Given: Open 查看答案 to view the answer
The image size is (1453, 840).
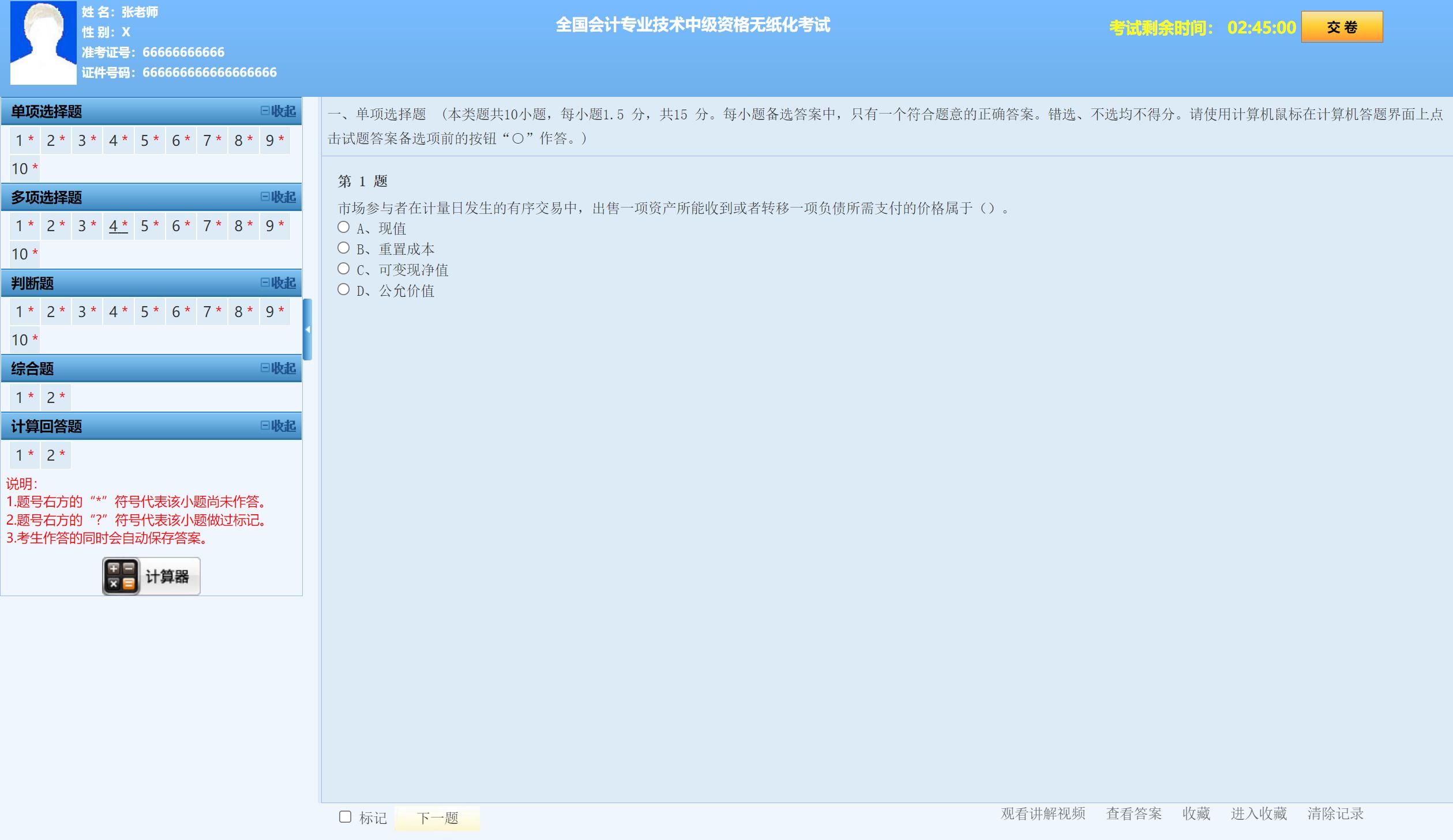Looking at the screenshot, I should pos(1134,815).
